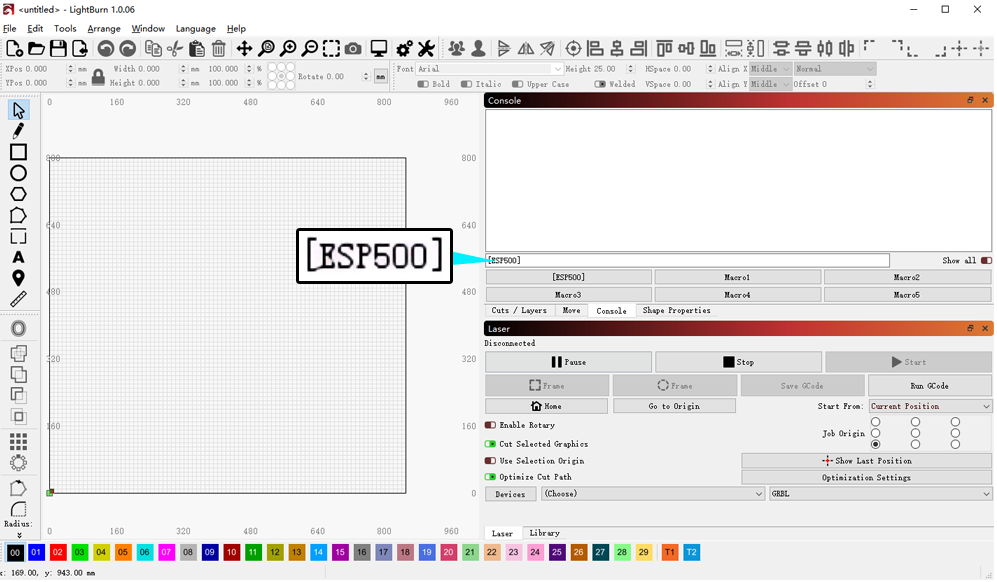997x582 pixels.
Task: Open the Normal text style dropdown
Action: (835, 69)
